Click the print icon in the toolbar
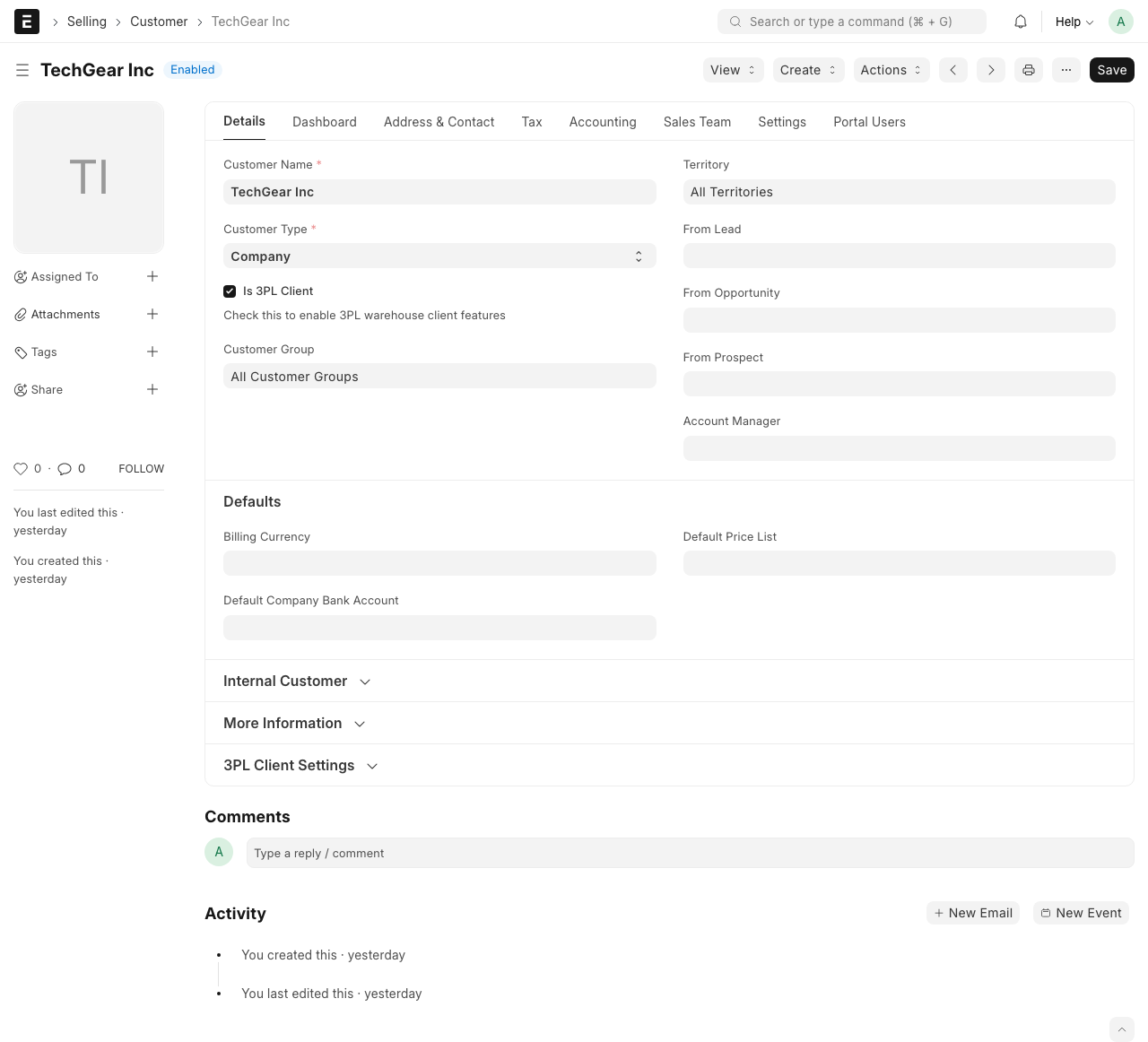 click(1028, 69)
